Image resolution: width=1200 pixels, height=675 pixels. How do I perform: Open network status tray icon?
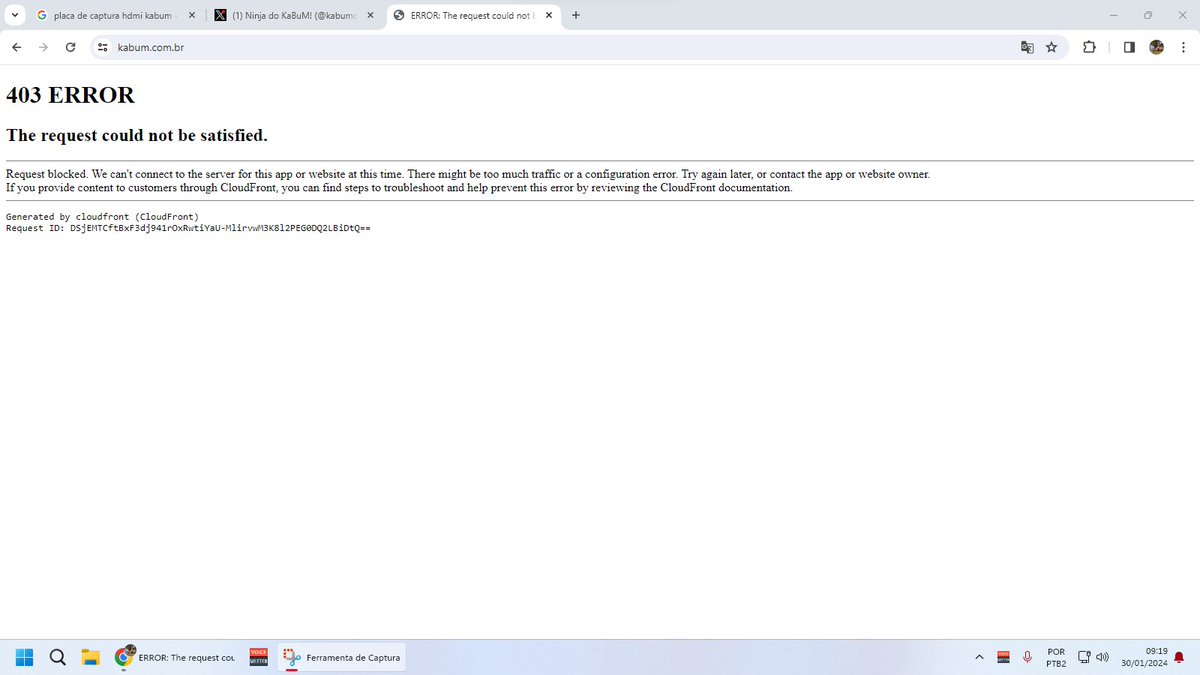pos(1084,657)
